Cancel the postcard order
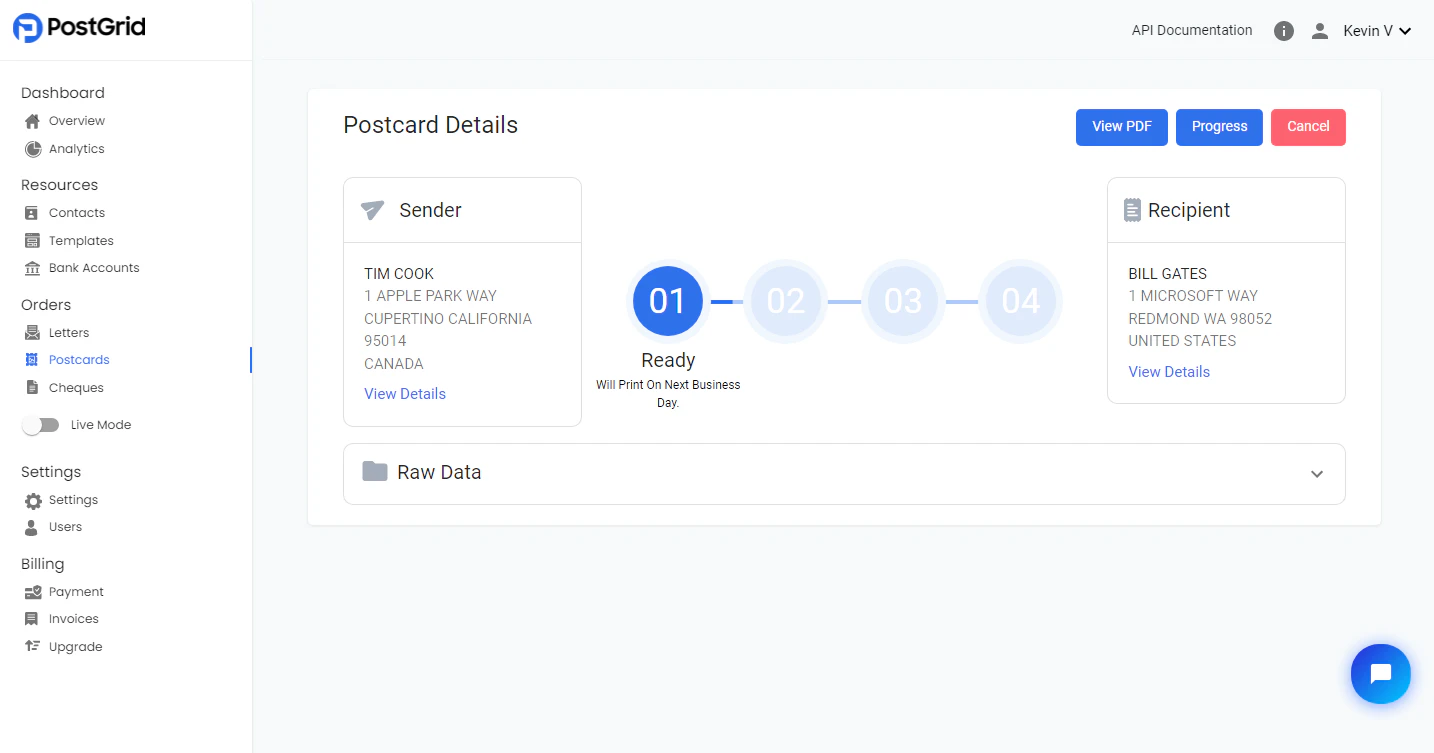The width and height of the screenshot is (1434, 753). click(x=1308, y=127)
